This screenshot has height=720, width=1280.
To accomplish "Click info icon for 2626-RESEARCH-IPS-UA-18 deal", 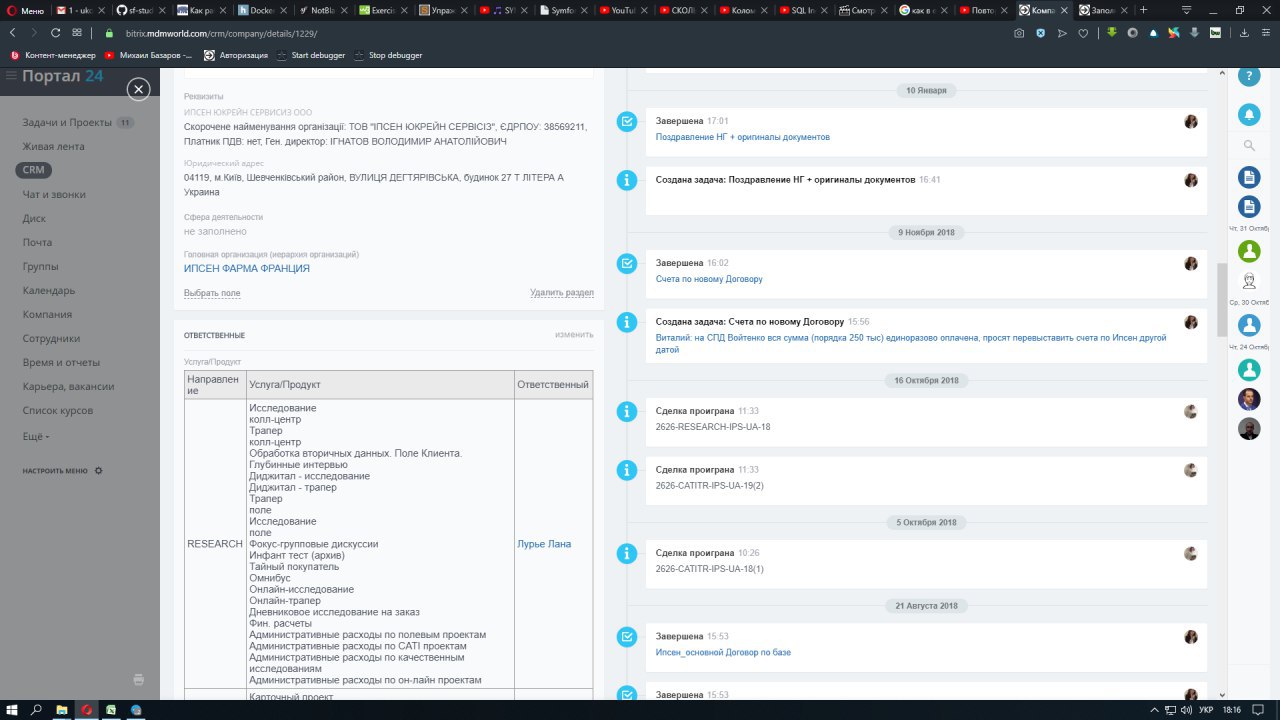I will (x=627, y=411).
